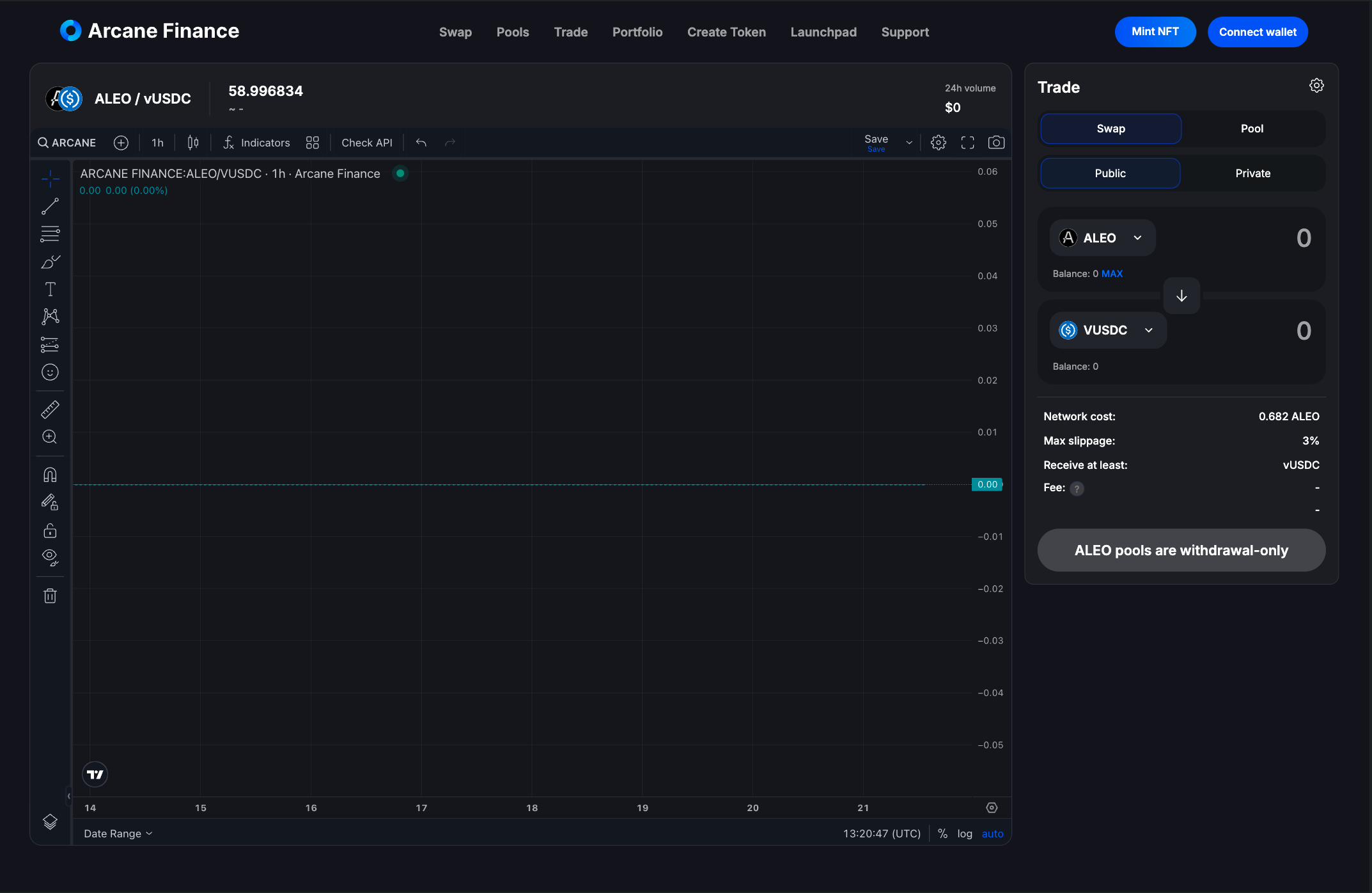Click the MAX balance link
This screenshot has width=1372, height=893.
pos(1112,274)
